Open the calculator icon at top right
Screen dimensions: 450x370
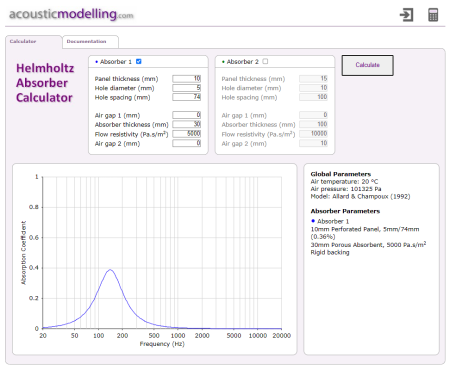433,15
